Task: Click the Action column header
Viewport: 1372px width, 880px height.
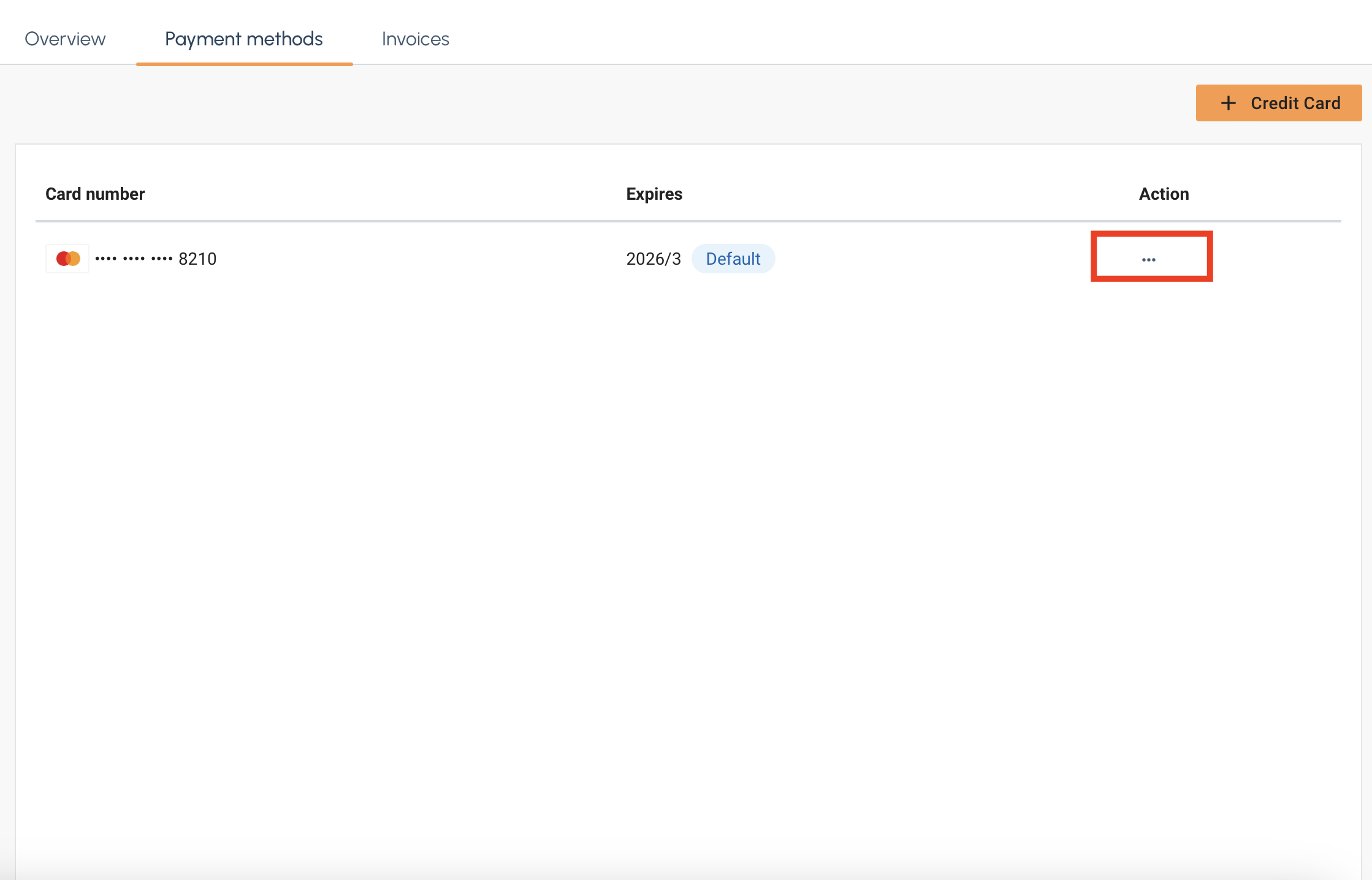Action: pyautogui.click(x=1164, y=194)
